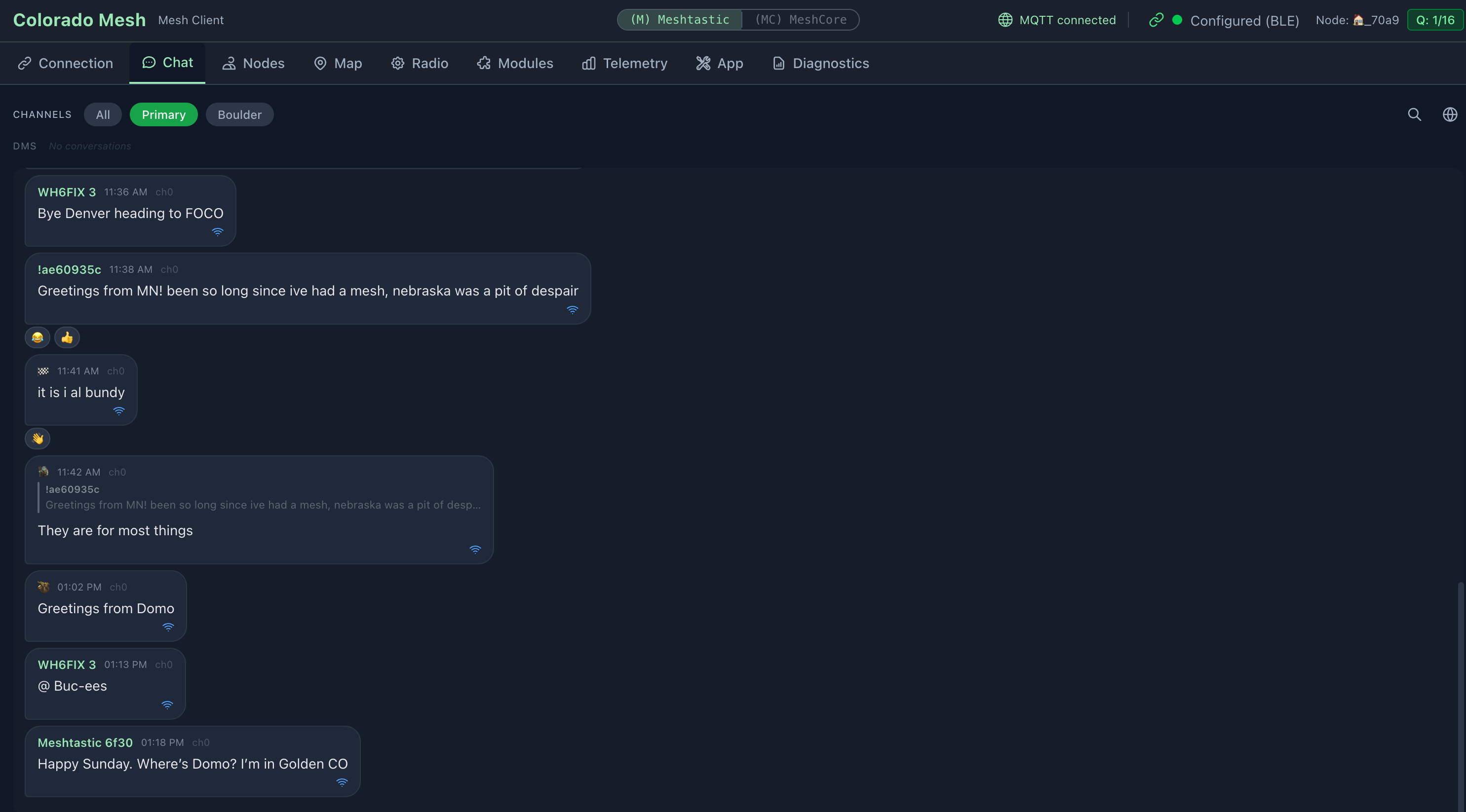1466x812 pixels.
Task: Click the globe icon beside search
Action: (x=1450, y=114)
